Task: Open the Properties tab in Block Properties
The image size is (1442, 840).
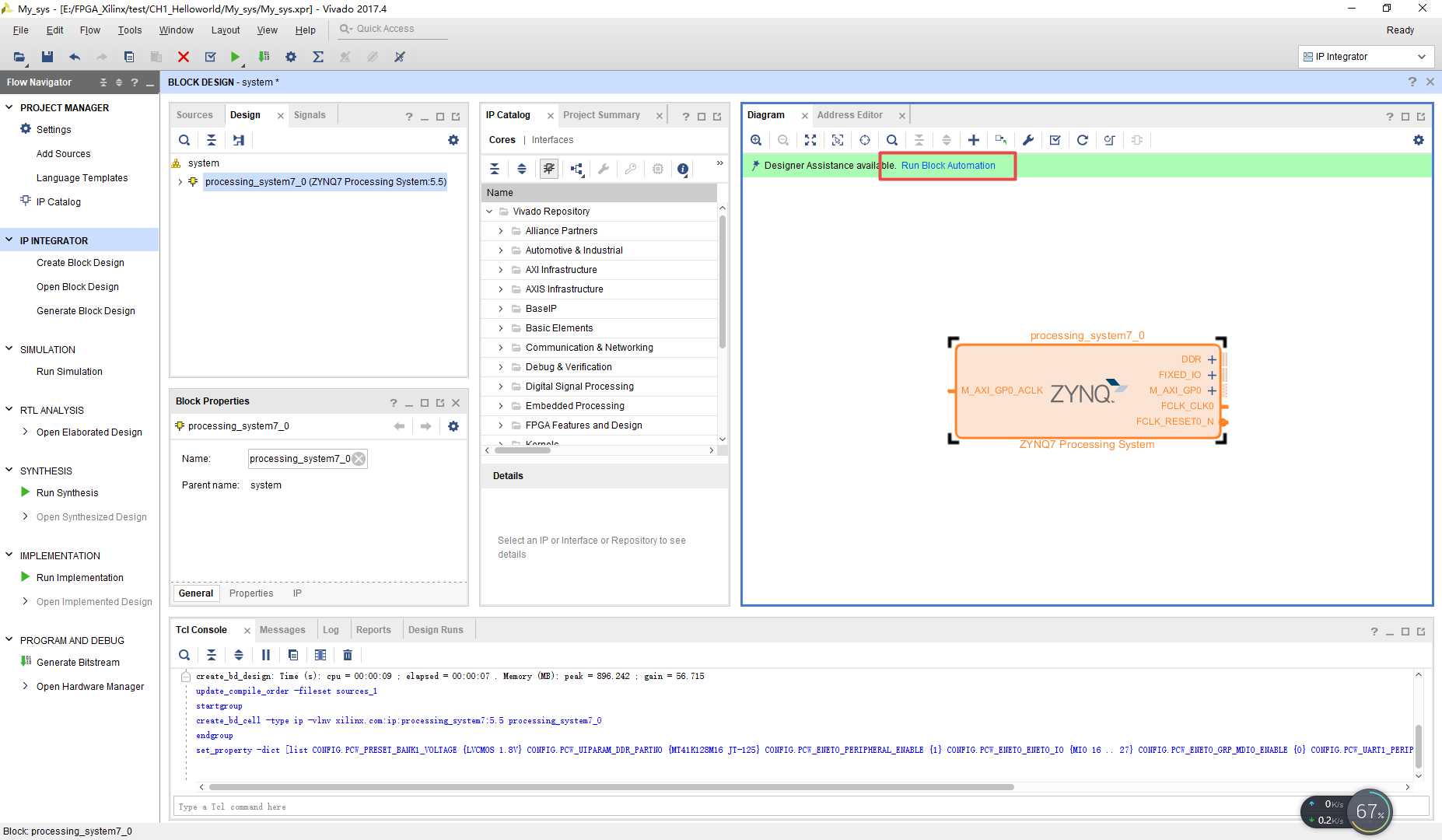Action: point(251,593)
